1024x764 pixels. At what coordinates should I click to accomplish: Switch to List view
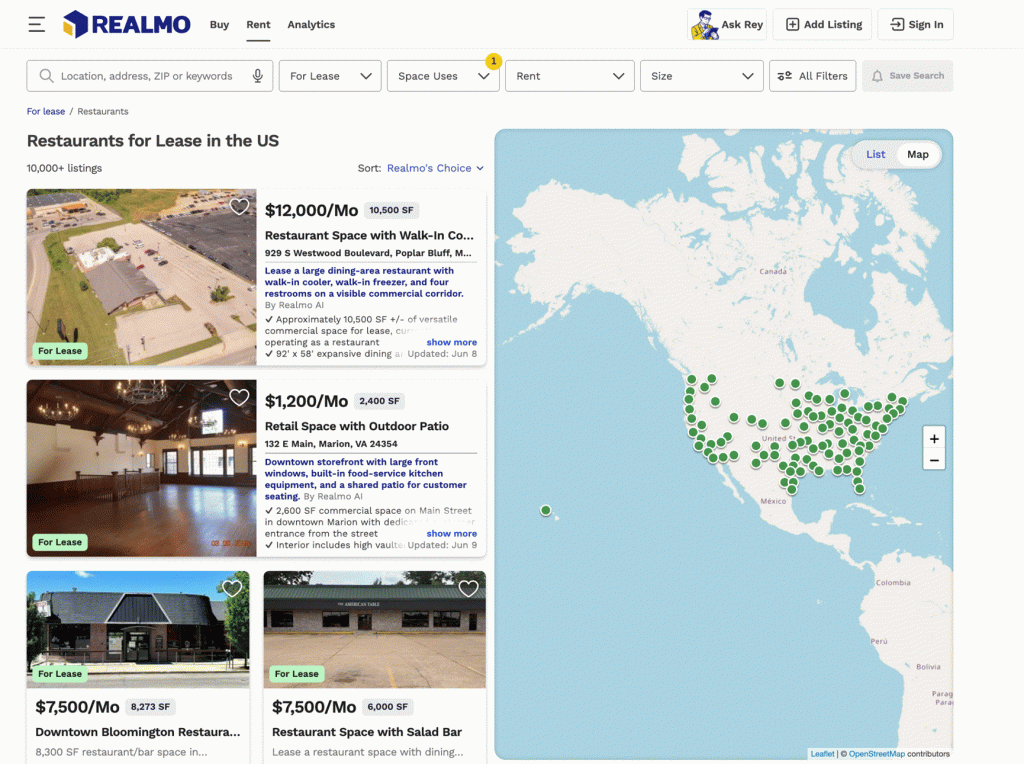[875, 154]
